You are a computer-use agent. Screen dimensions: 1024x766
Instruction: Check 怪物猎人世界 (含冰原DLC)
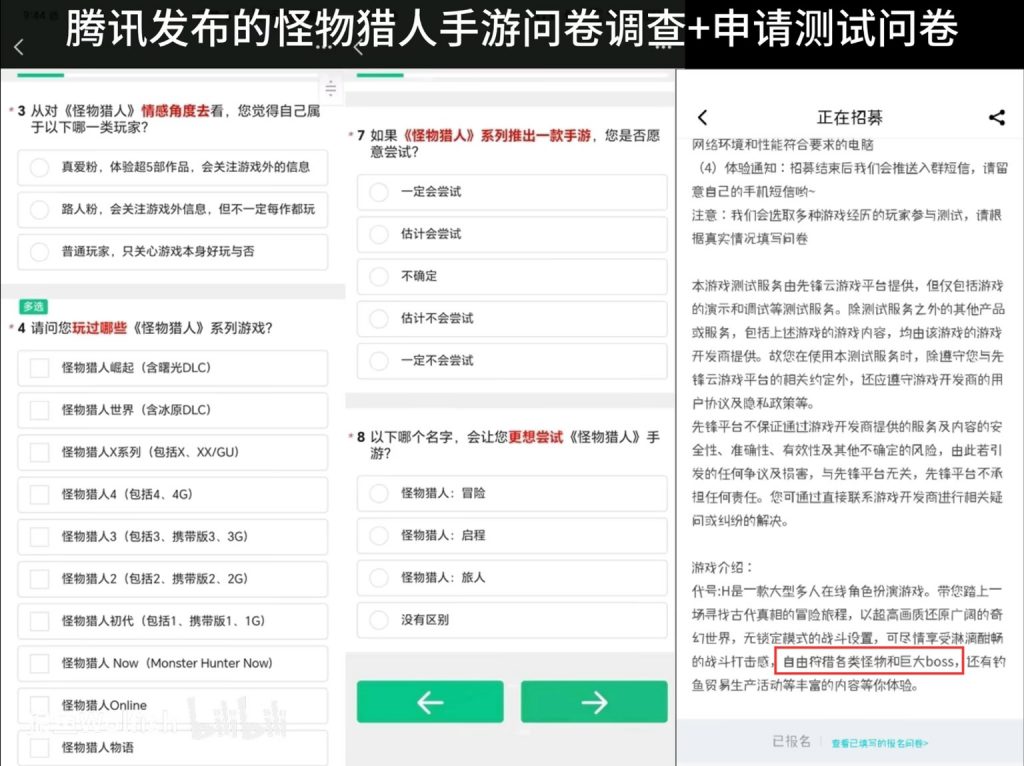pos(172,410)
